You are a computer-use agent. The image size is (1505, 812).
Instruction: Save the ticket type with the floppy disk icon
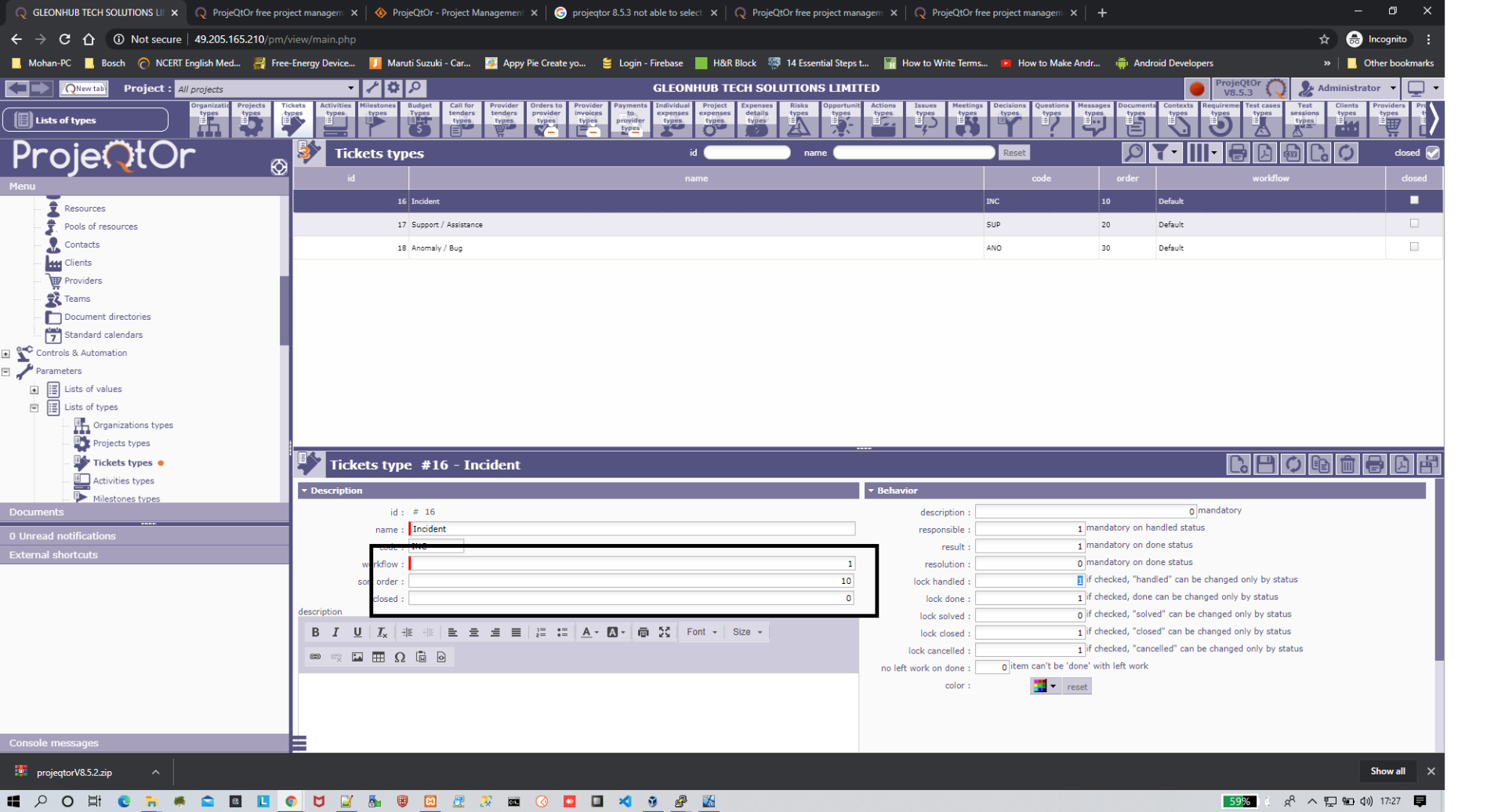coord(1265,465)
